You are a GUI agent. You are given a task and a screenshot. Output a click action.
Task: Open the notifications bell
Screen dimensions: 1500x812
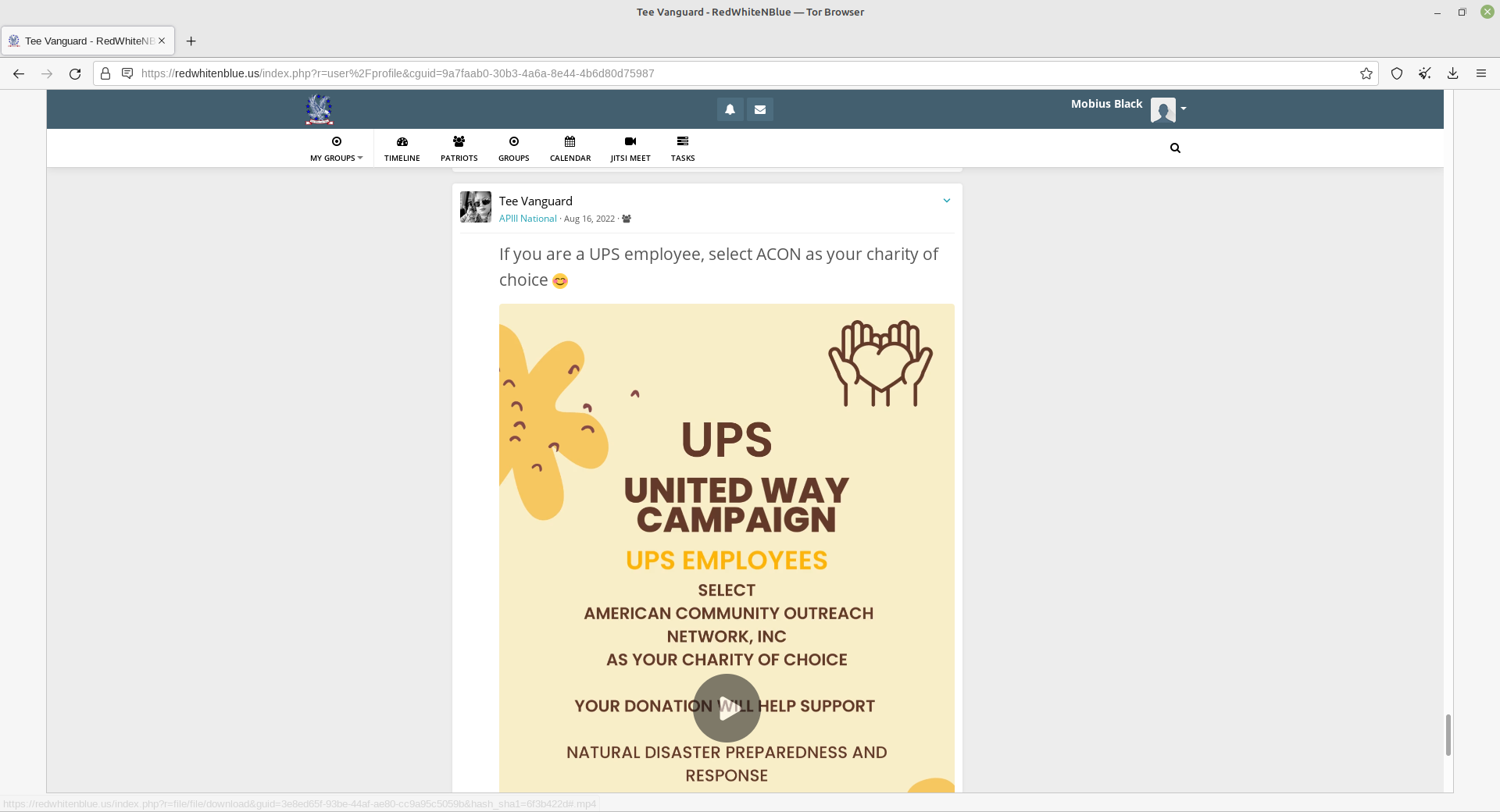coord(730,109)
